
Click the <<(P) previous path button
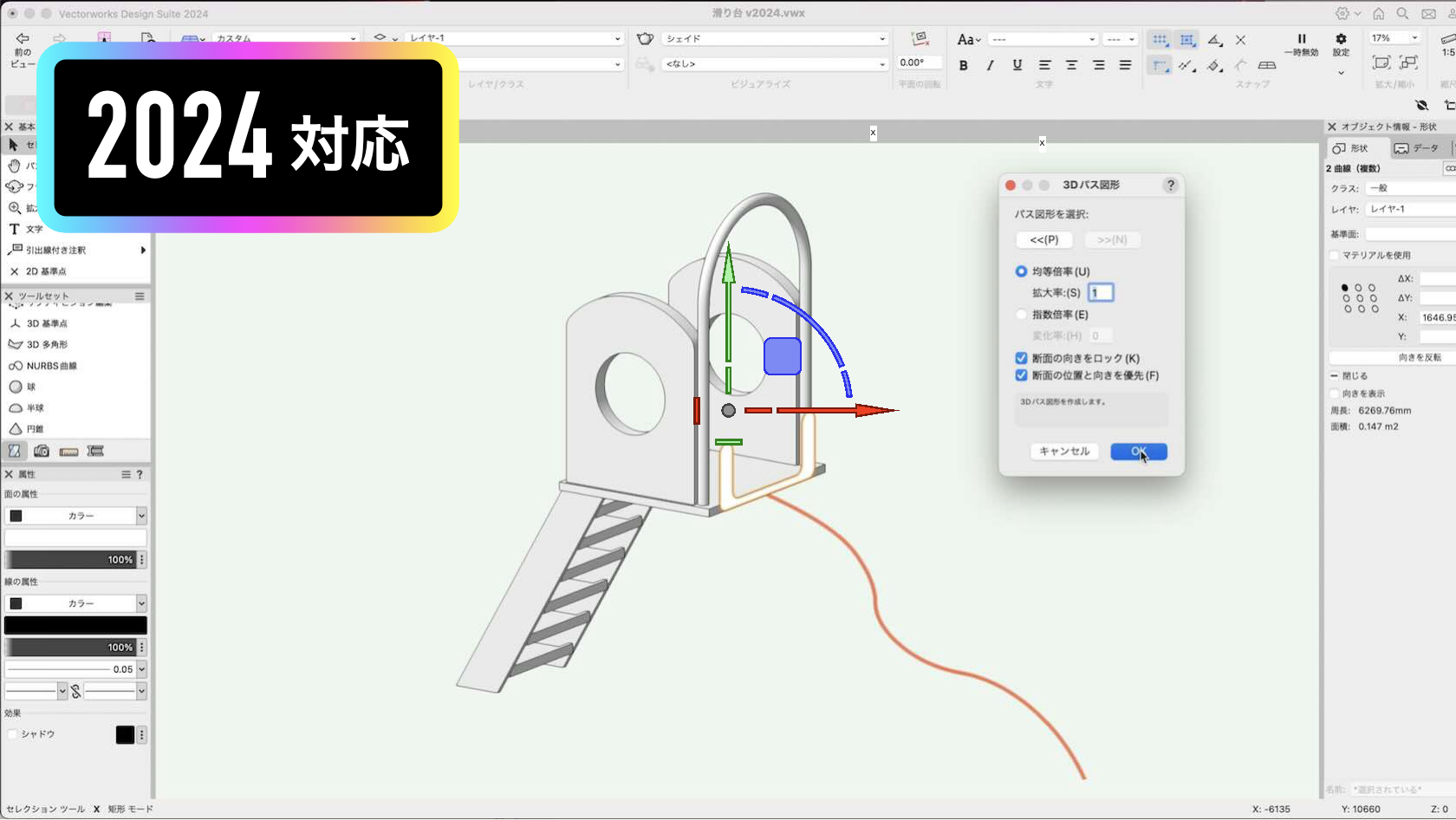pos(1044,240)
